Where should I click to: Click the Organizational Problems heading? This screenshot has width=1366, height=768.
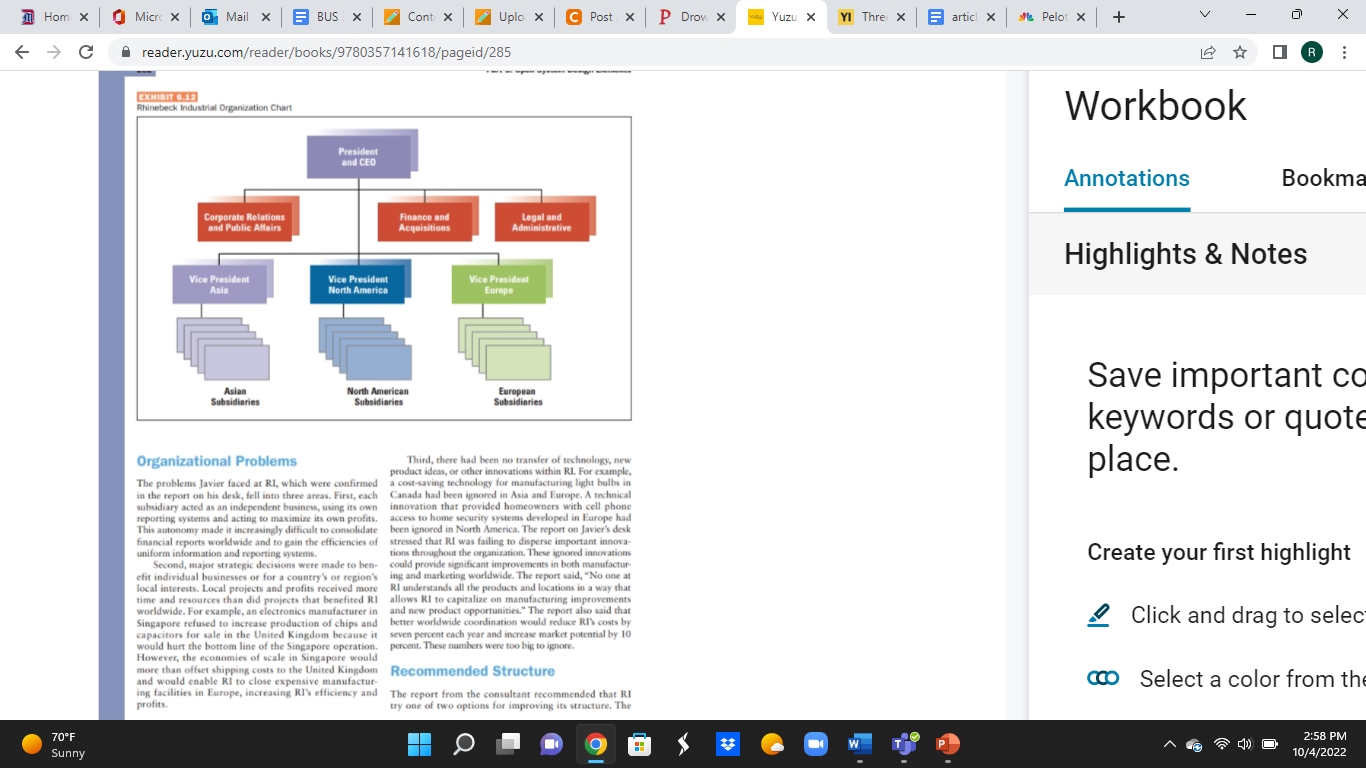(x=217, y=461)
